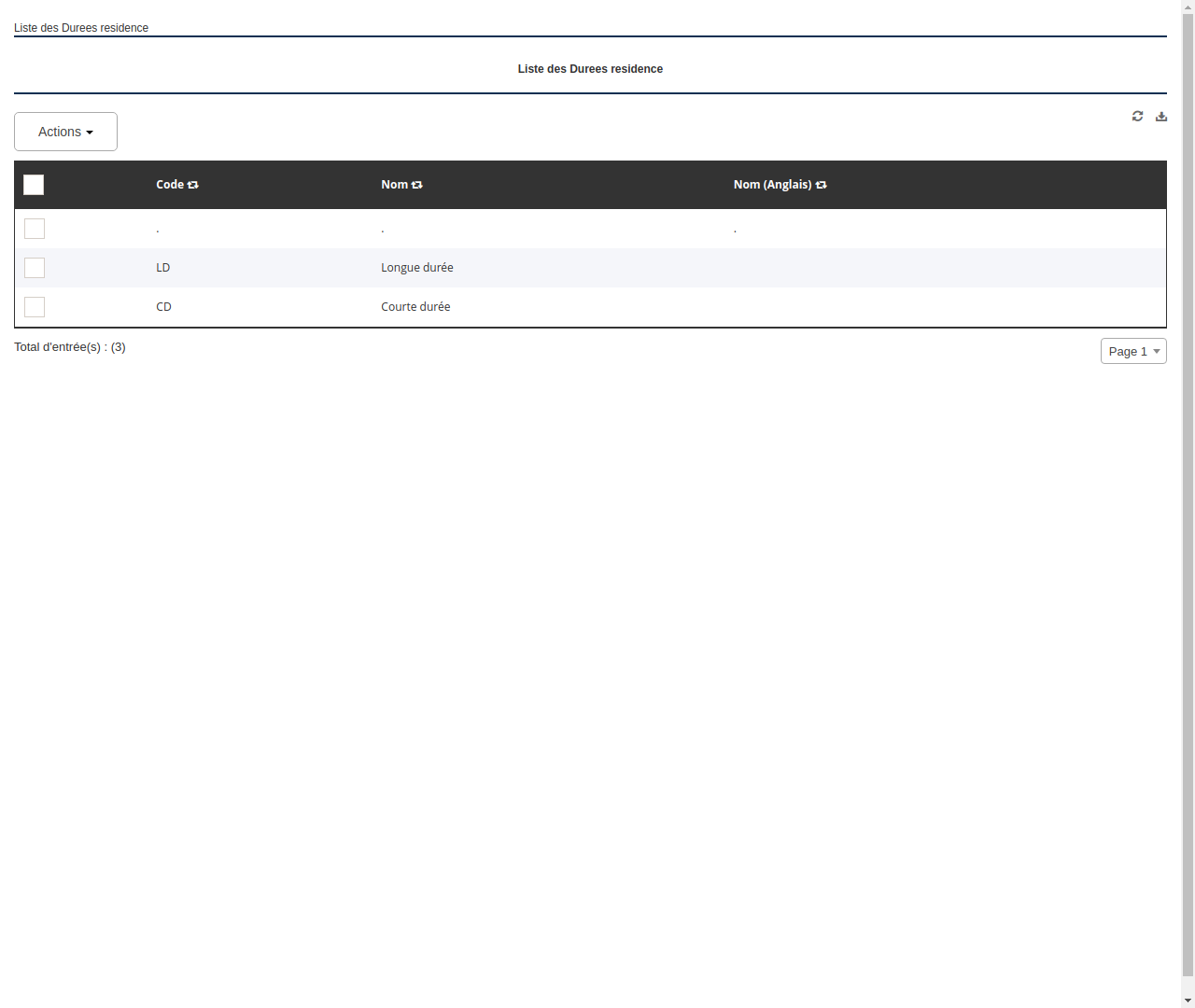The height and width of the screenshot is (1008, 1195).
Task: Click the Actions button caret arrow
Action: point(91,132)
